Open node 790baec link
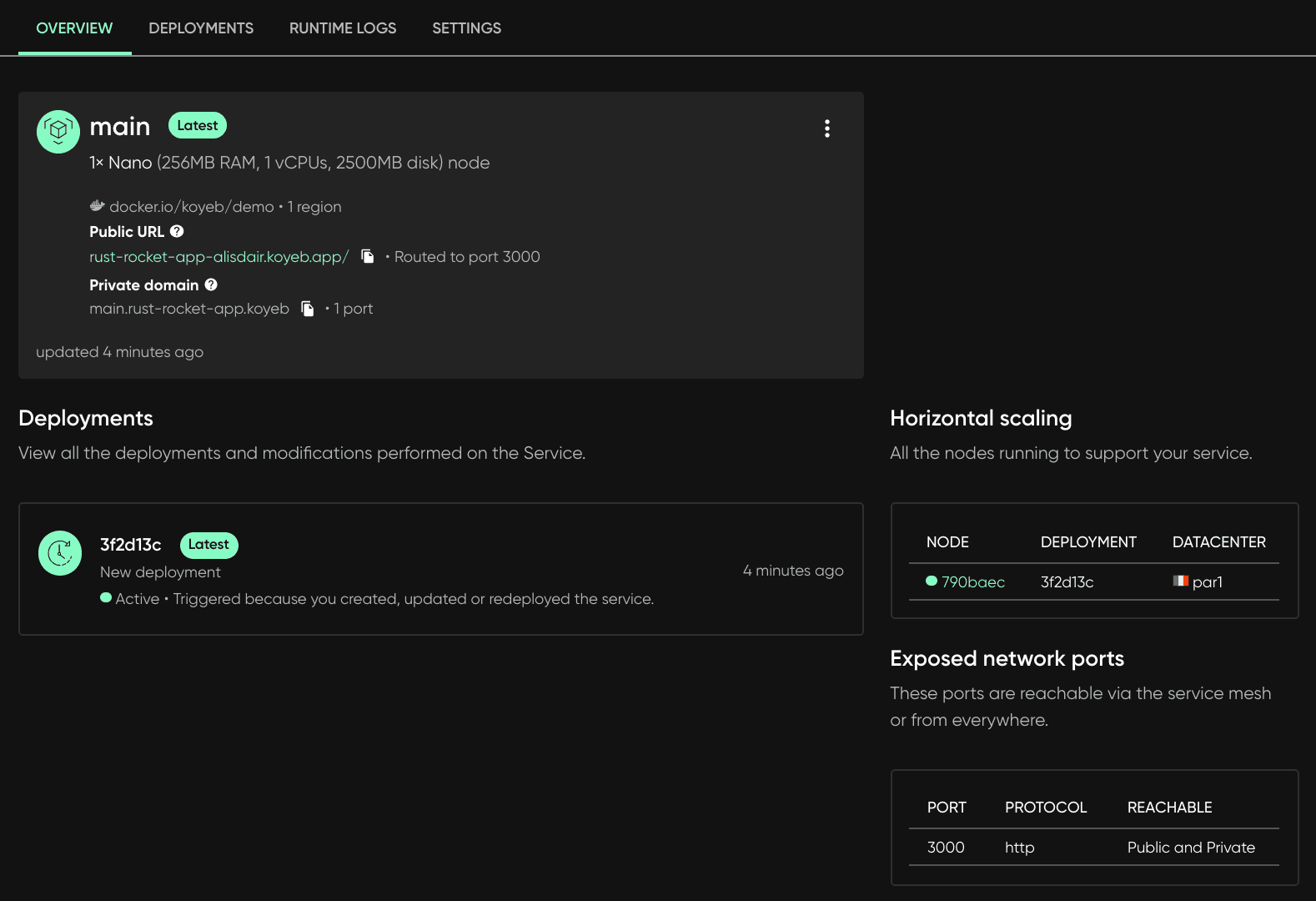The width and height of the screenshot is (1316, 901). click(x=972, y=582)
